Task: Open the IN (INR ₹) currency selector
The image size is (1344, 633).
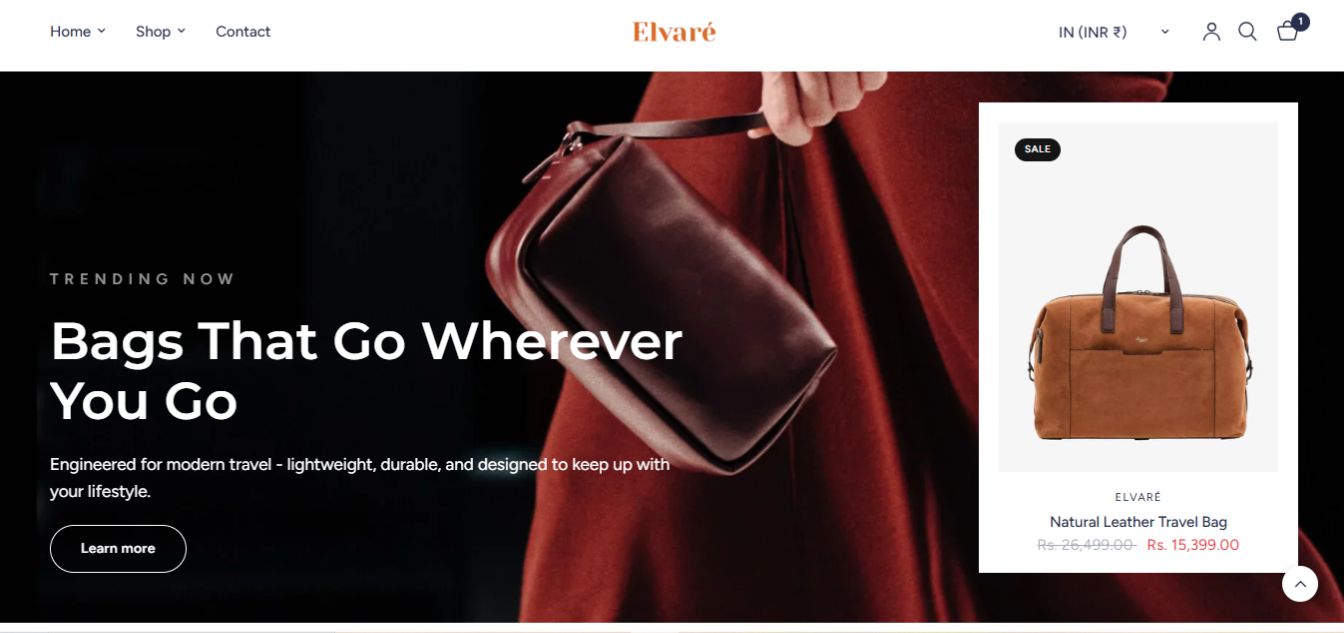Action: [x=1113, y=32]
